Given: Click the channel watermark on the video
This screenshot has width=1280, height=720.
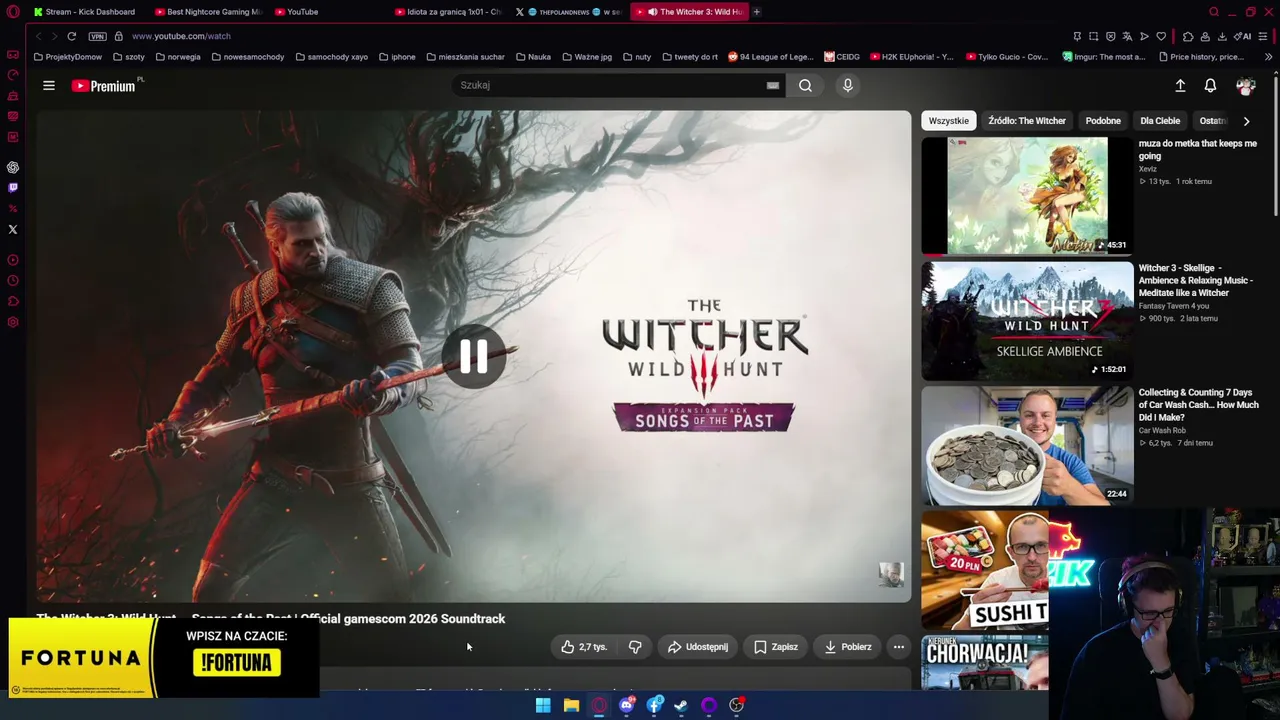Looking at the screenshot, I should [891, 575].
